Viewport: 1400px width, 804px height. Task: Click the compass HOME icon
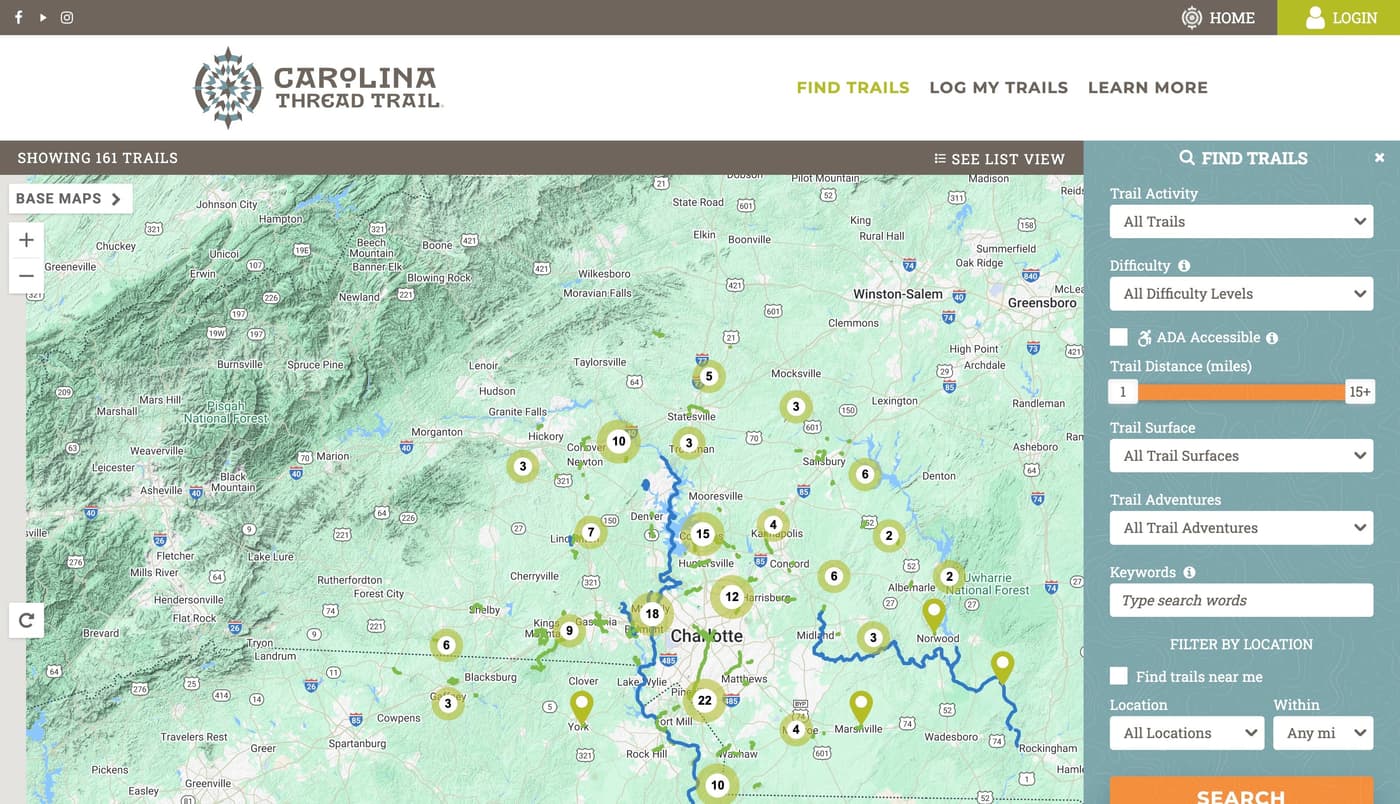1191,17
